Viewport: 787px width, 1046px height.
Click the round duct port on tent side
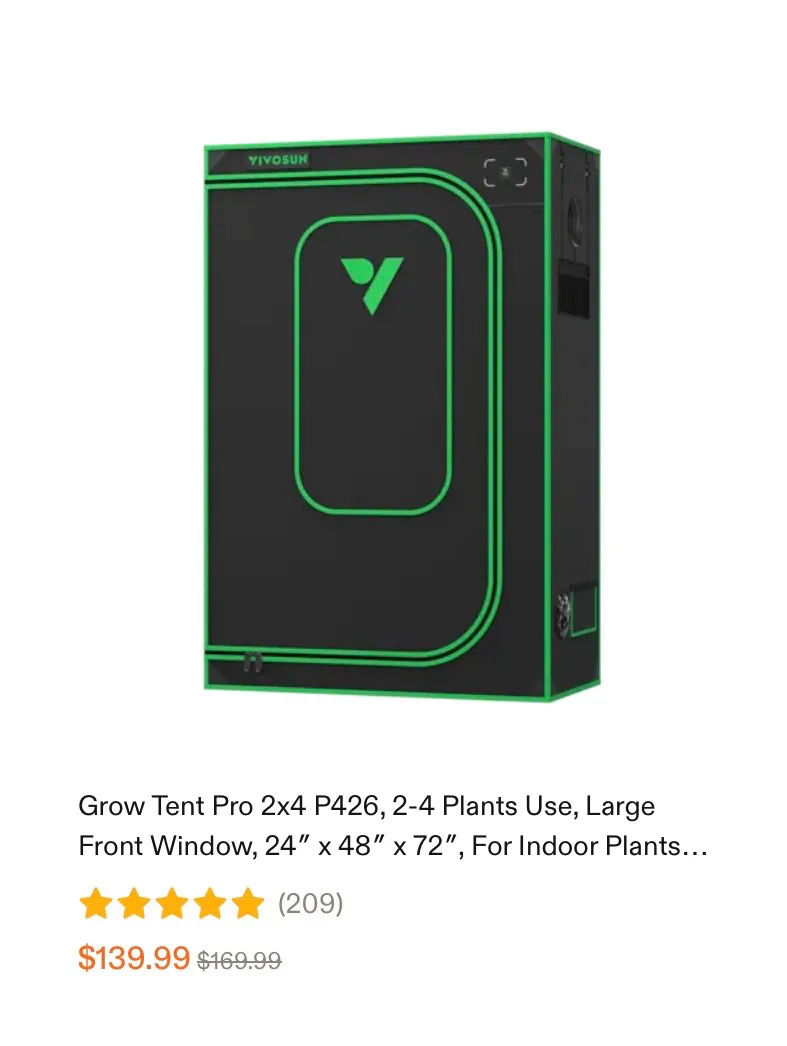click(x=576, y=221)
